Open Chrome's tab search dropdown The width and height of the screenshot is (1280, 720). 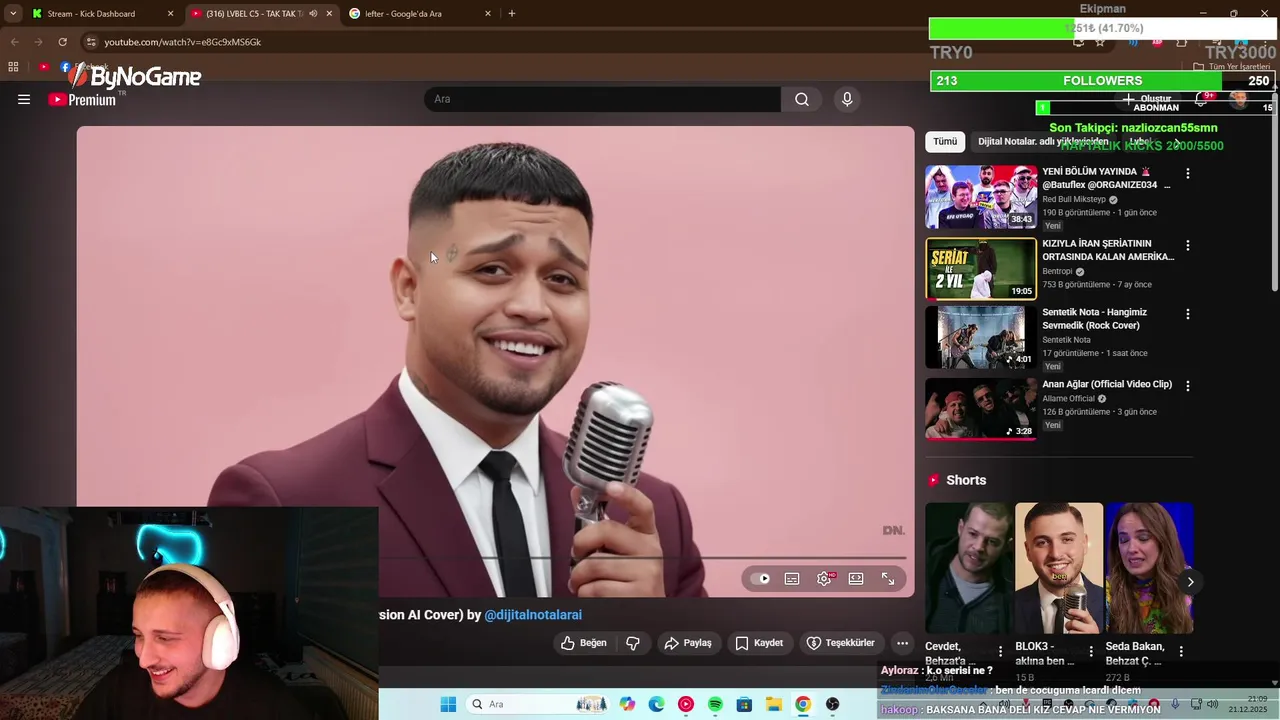13,13
